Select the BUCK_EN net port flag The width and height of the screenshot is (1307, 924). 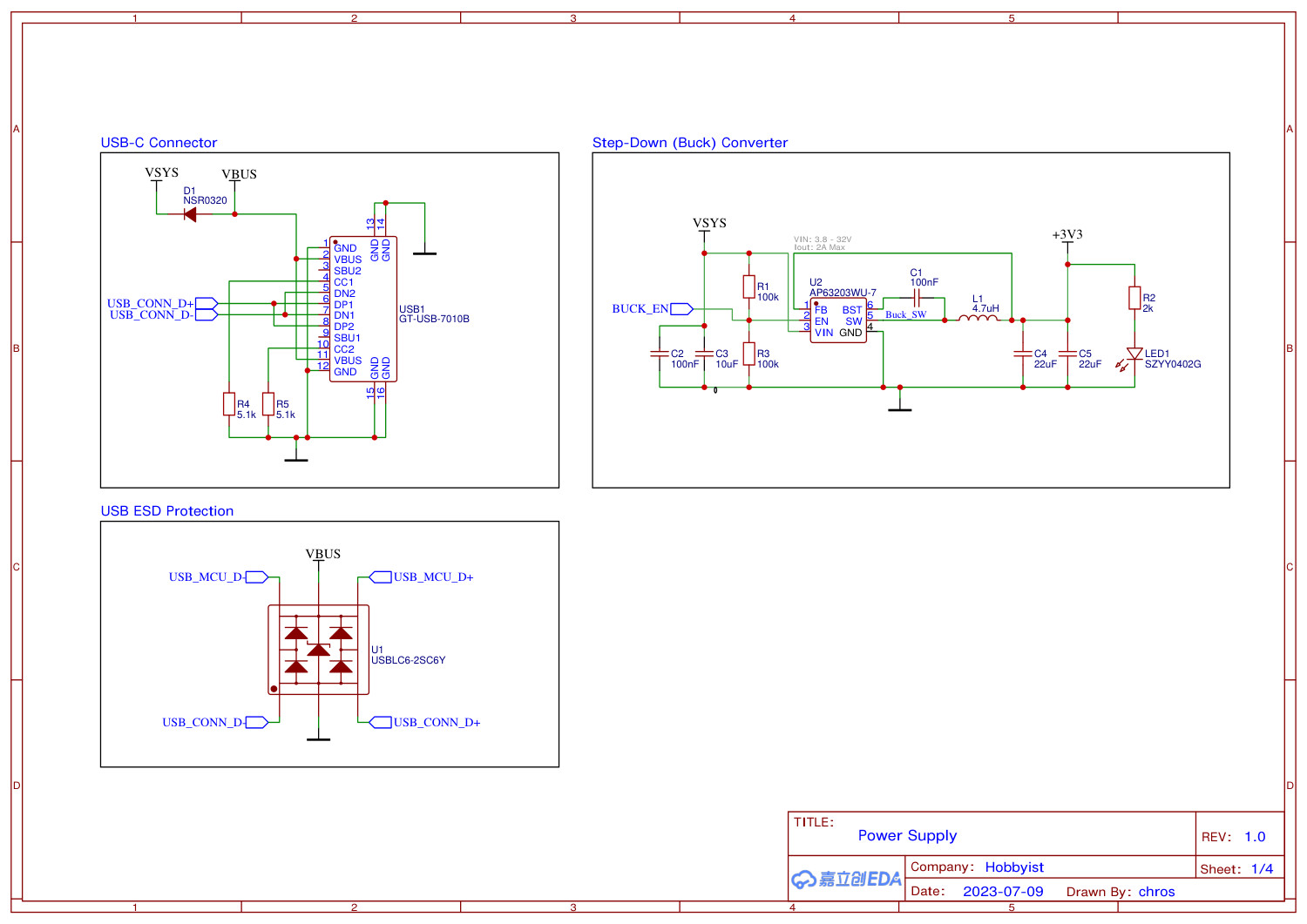tap(681, 308)
